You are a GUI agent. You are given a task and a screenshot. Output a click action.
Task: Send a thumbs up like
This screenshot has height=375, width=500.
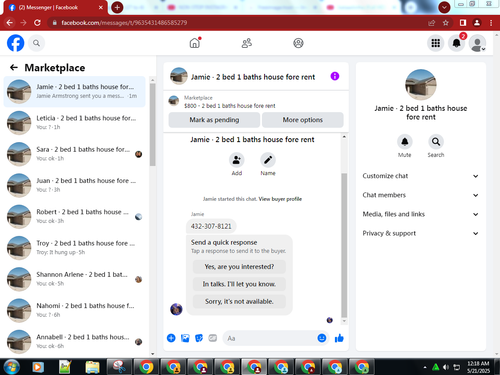[x=339, y=338]
